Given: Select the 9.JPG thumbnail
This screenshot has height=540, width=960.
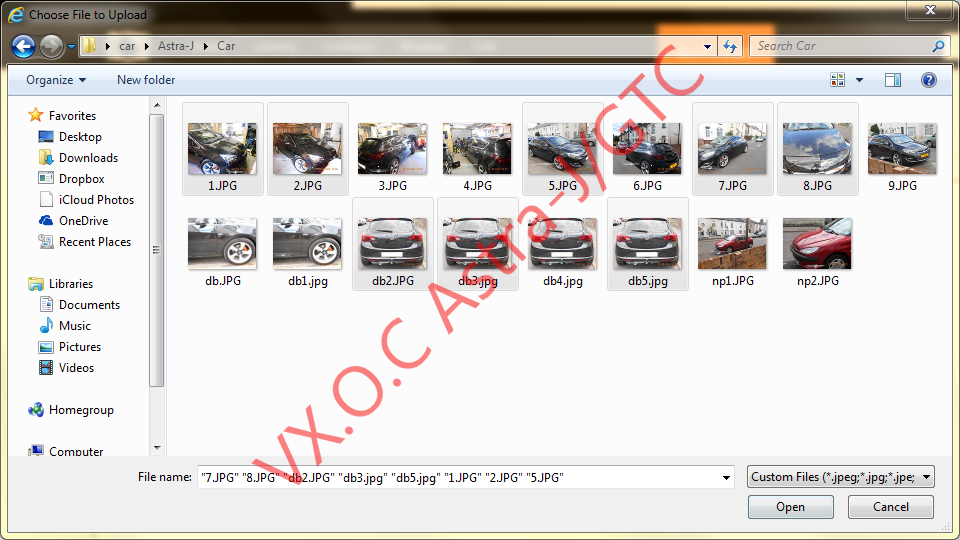Looking at the screenshot, I should (x=902, y=149).
